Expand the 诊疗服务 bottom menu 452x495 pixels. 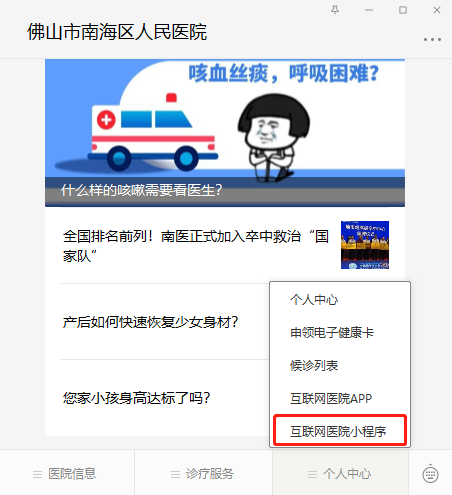coord(204,473)
